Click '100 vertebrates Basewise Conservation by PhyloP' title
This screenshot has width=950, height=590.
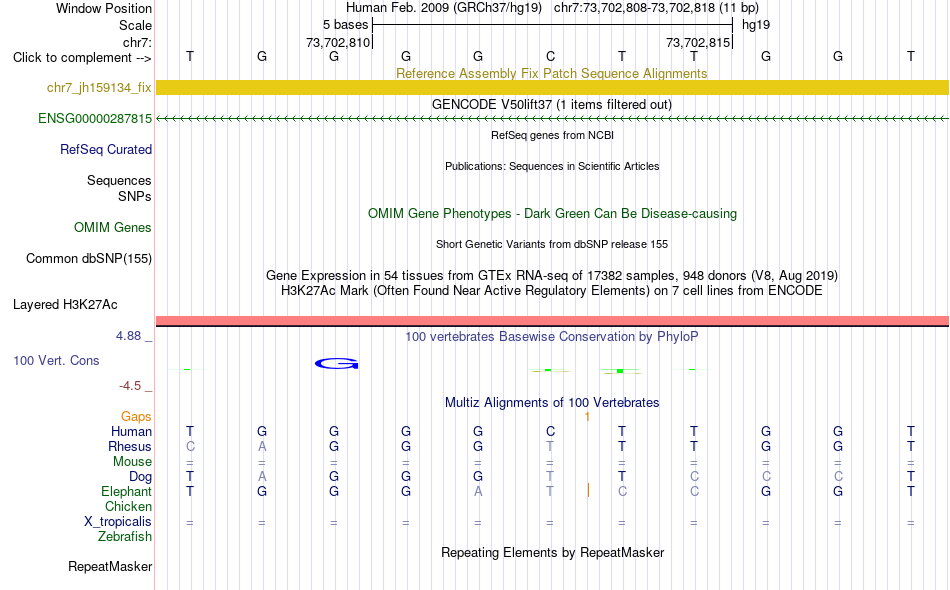[x=552, y=337]
